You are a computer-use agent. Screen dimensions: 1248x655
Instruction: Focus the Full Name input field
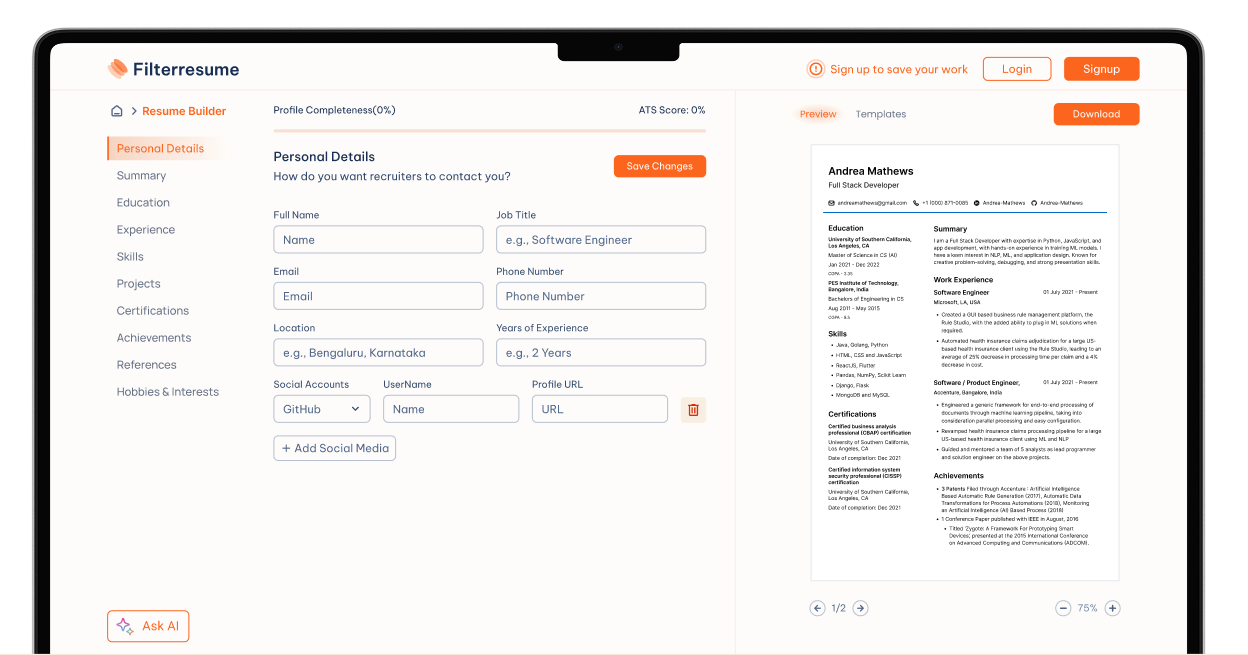[378, 240]
